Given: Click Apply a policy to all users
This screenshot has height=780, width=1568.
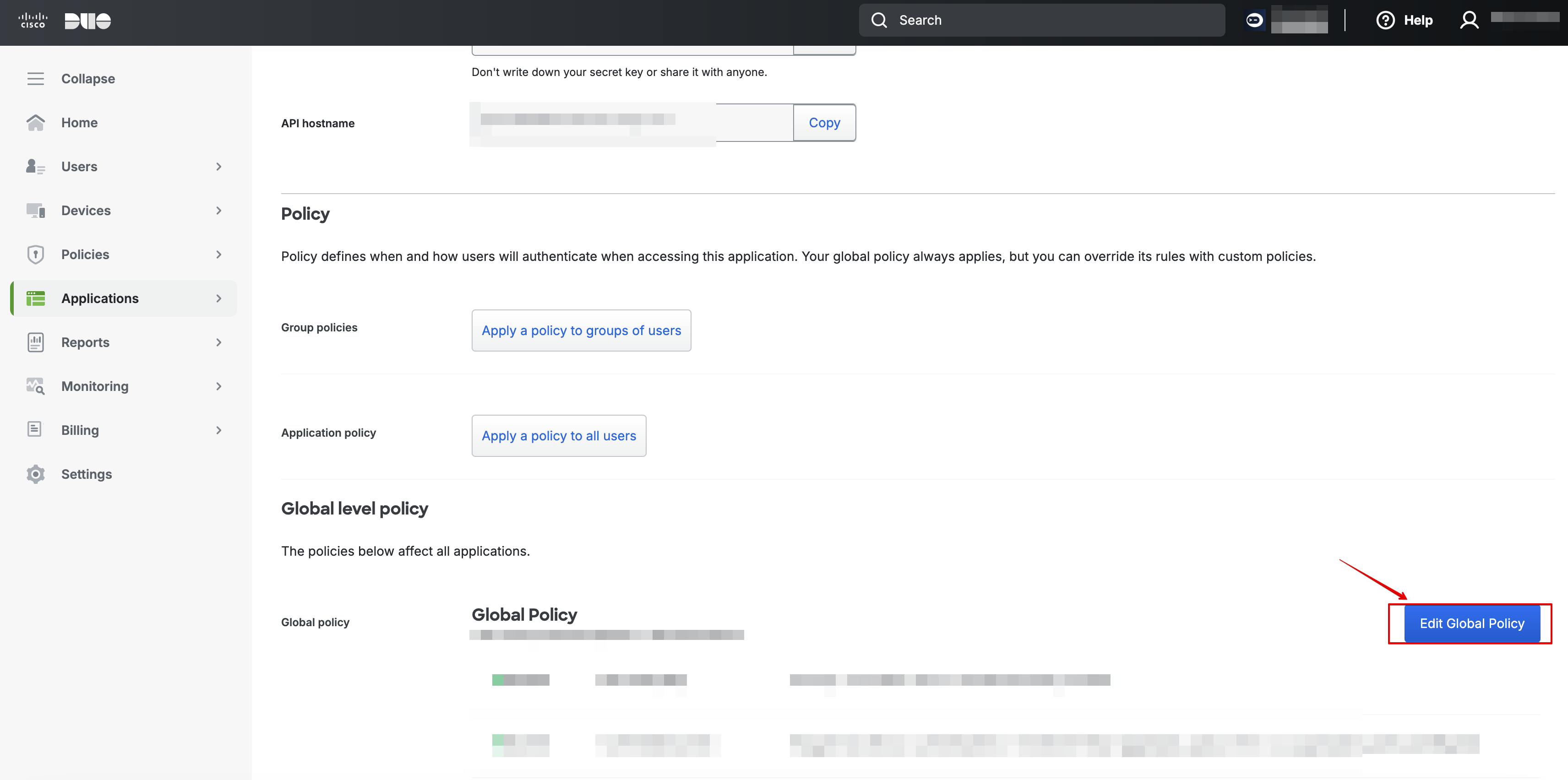Looking at the screenshot, I should [x=558, y=435].
